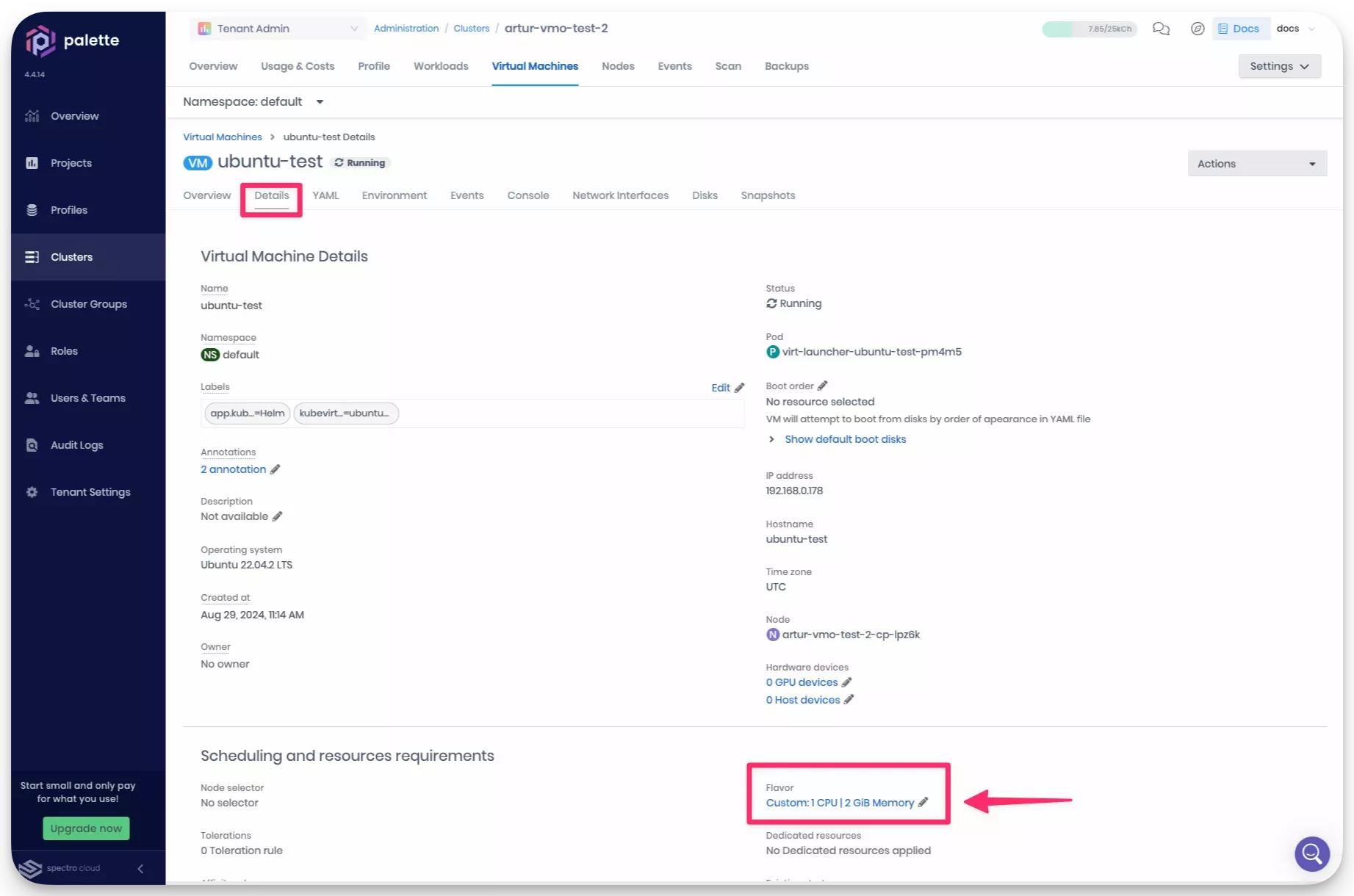Switch to the VM Overview tab
1354x896 pixels.
pos(206,195)
